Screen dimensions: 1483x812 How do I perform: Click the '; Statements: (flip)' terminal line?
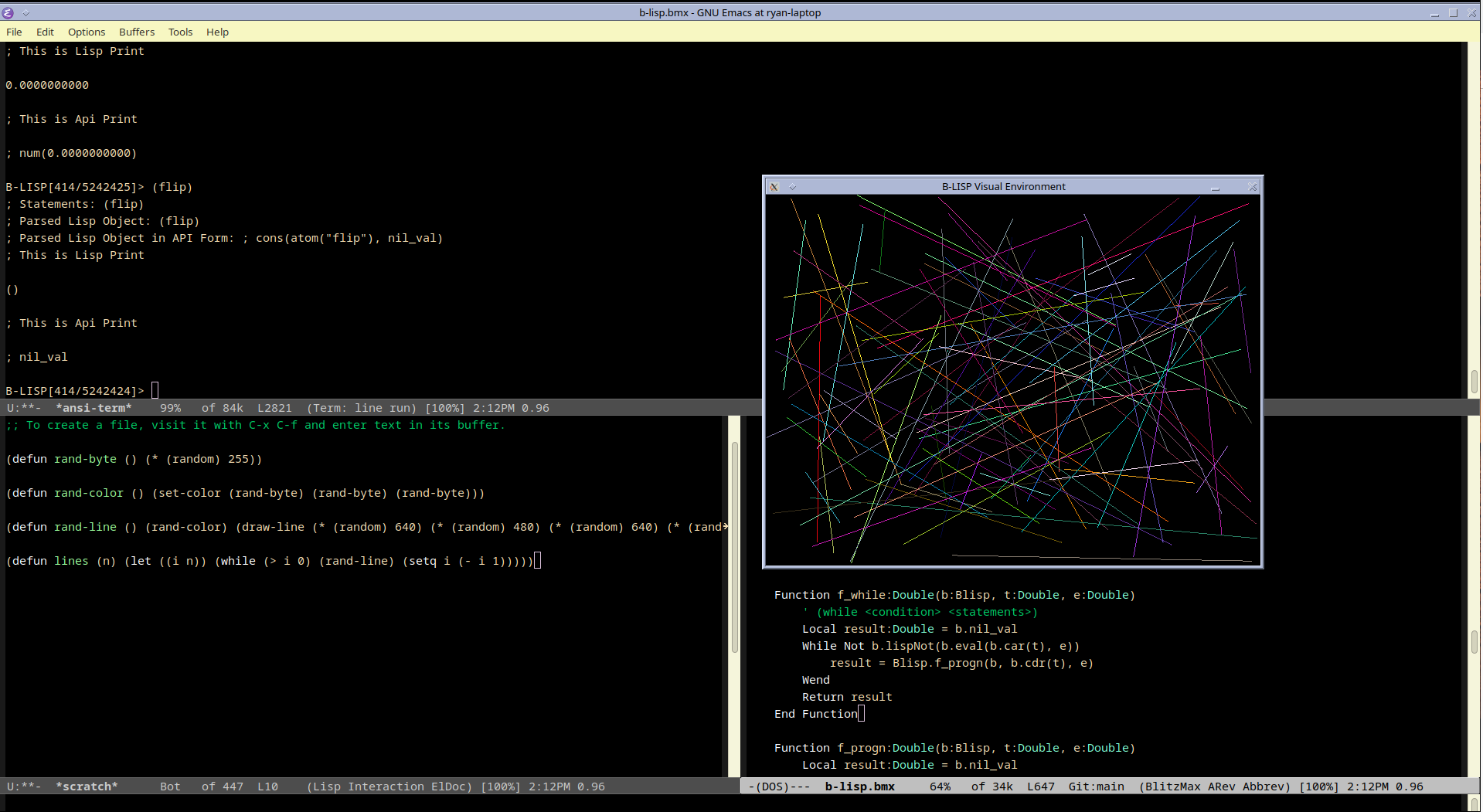point(75,204)
